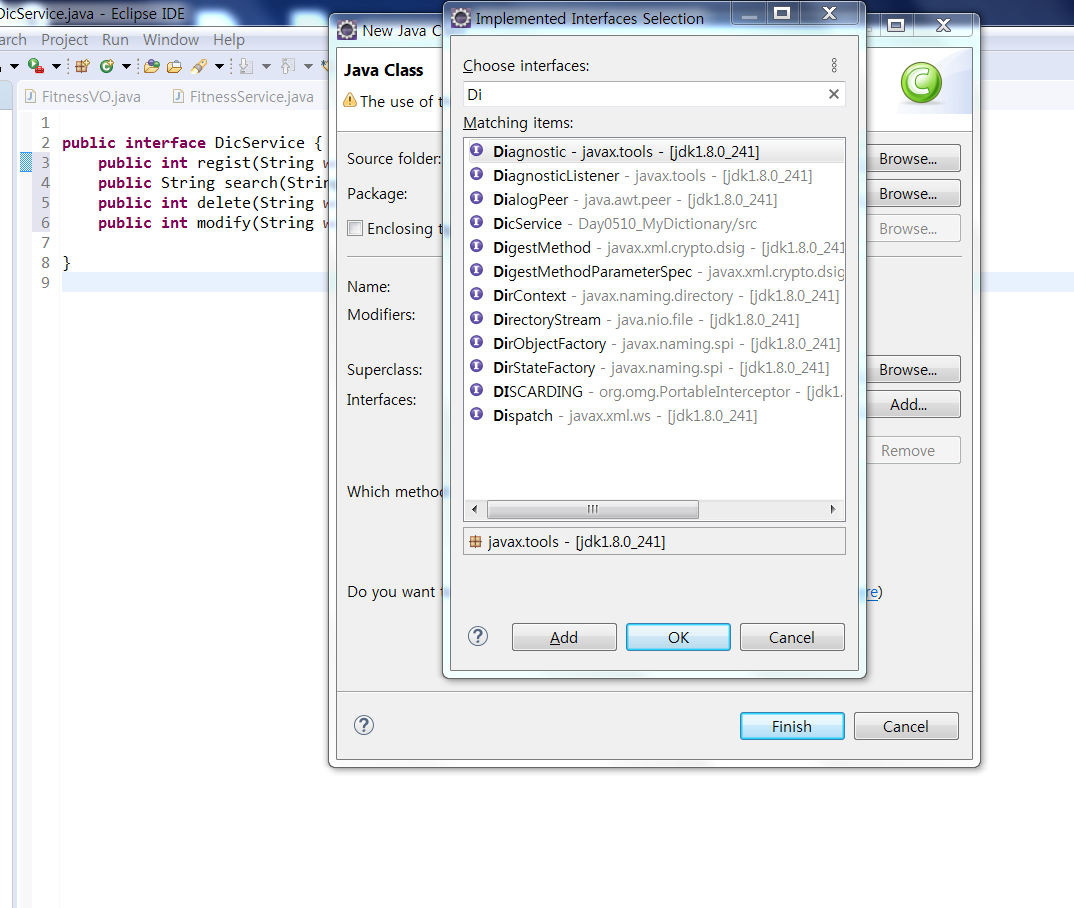Toggle the Enclosing type checkbox

(355, 228)
